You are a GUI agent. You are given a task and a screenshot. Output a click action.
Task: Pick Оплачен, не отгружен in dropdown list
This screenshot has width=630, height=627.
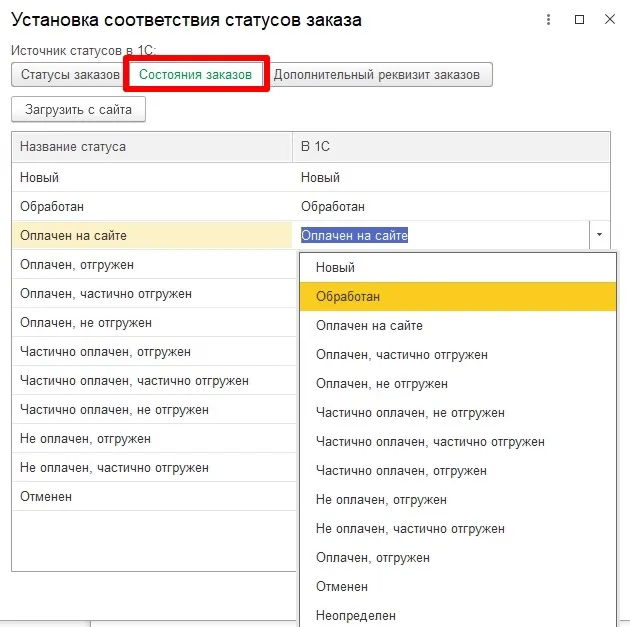pyautogui.click(x=382, y=384)
